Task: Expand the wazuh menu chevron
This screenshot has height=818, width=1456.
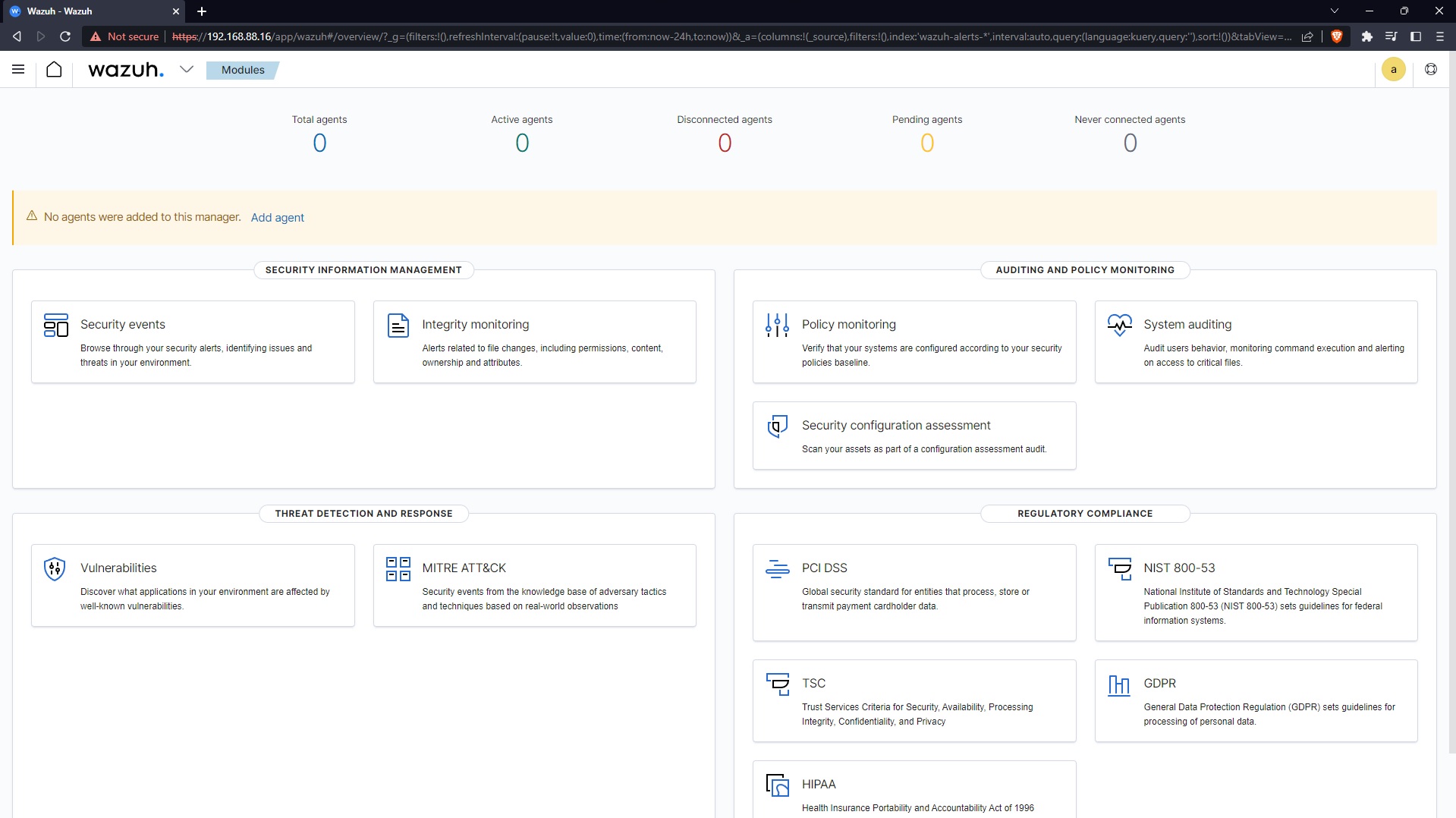Action: click(x=186, y=69)
